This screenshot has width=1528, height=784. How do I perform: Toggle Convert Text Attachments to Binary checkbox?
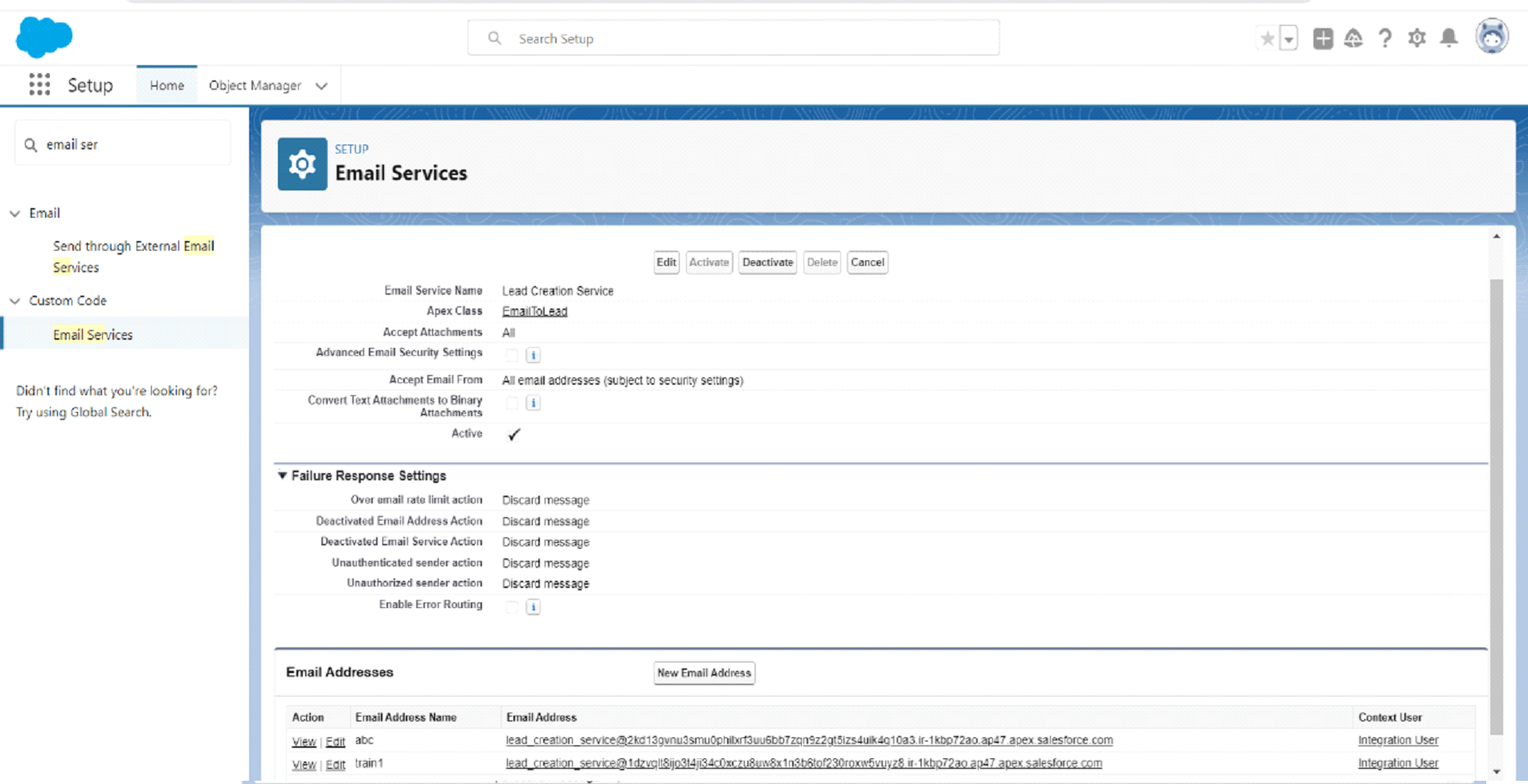[x=512, y=402]
